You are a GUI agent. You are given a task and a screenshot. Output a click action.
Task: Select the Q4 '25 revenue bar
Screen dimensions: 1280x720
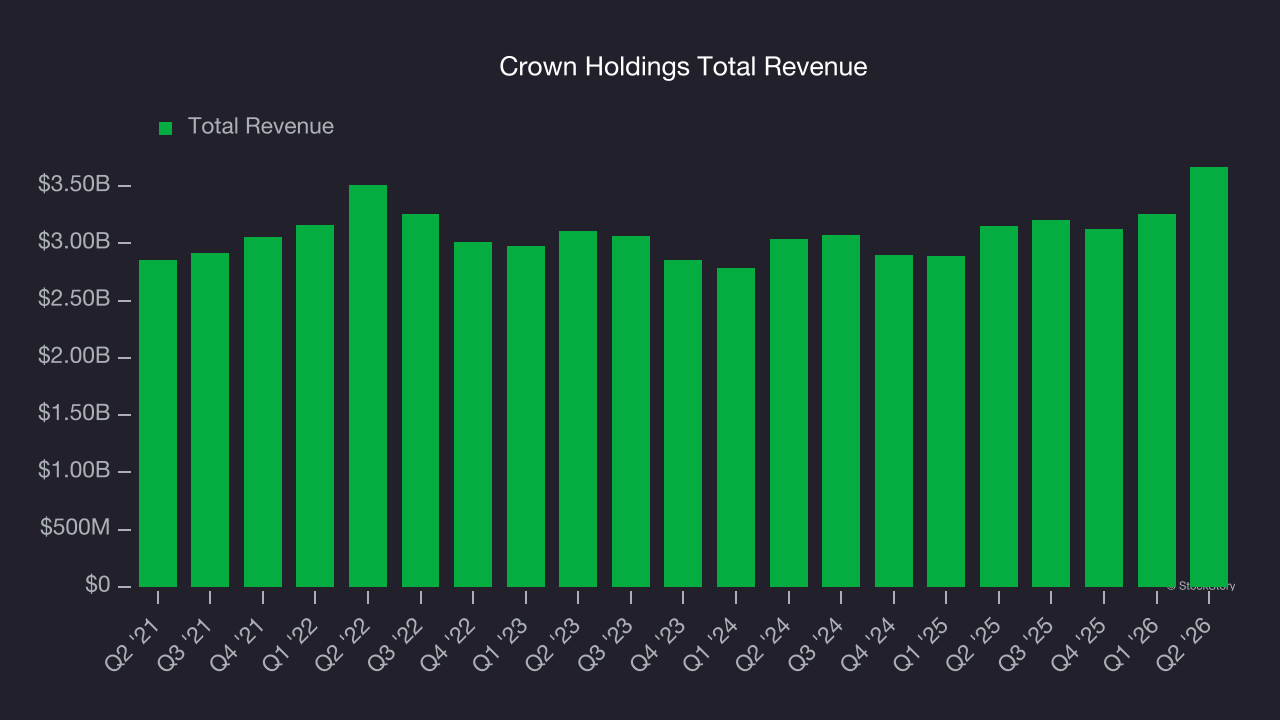click(x=1104, y=408)
